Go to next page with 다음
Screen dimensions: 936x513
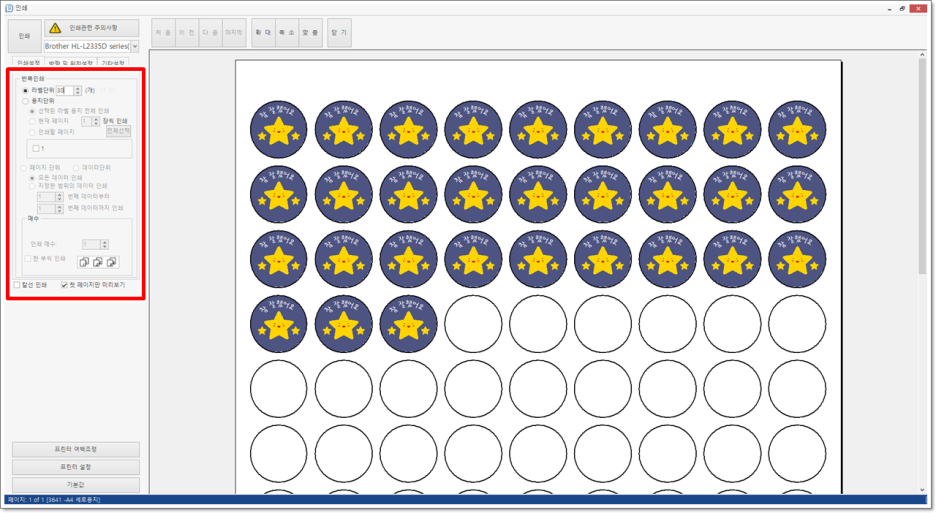click(210, 33)
